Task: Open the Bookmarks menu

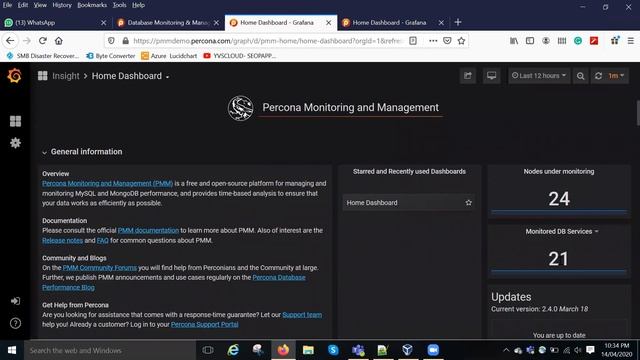Action: (x=92, y=5)
